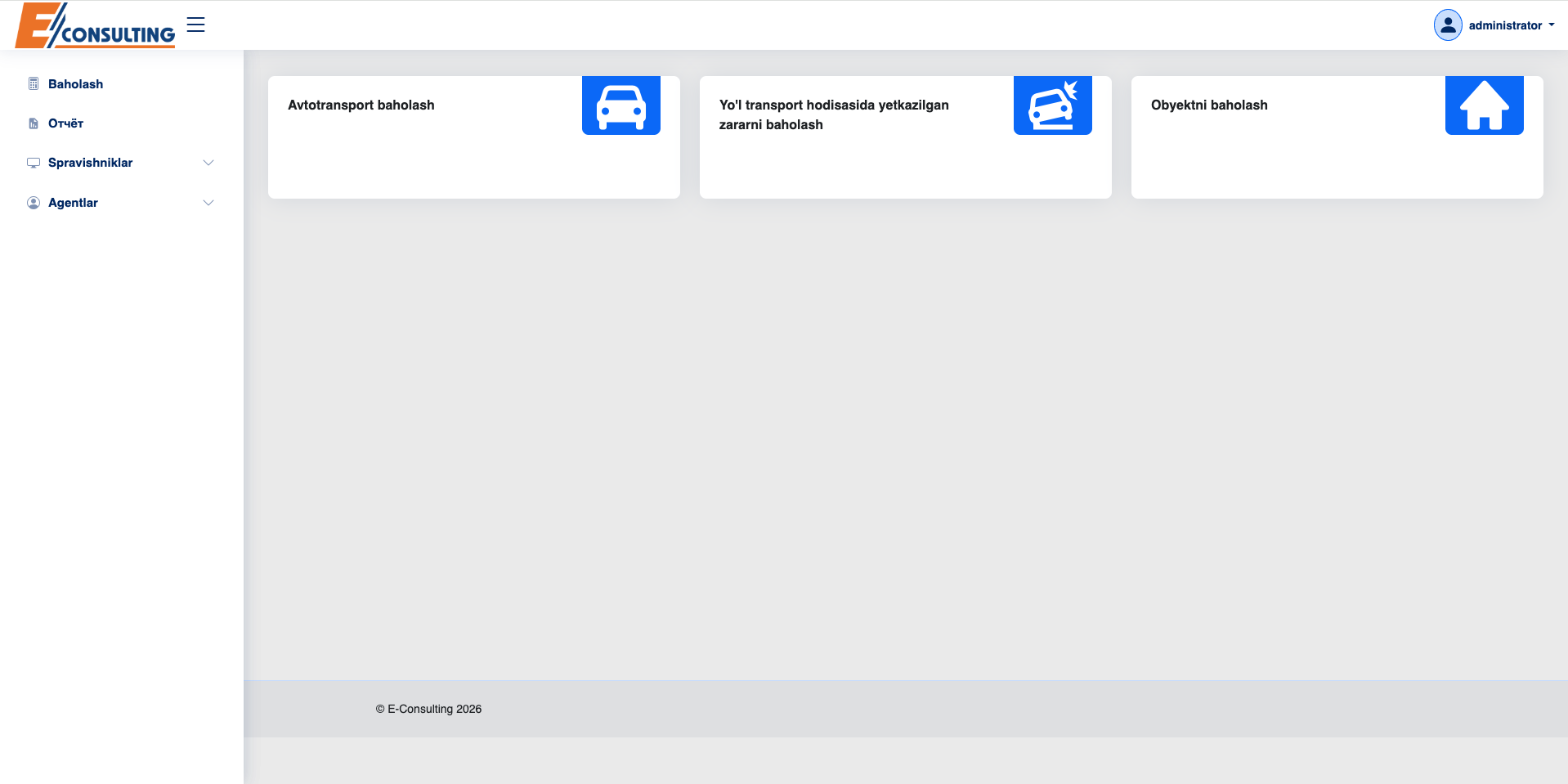The height and width of the screenshot is (784, 1568).
Task: Click the car crash icon
Action: pyautogui.click(x=1053, y=105)
